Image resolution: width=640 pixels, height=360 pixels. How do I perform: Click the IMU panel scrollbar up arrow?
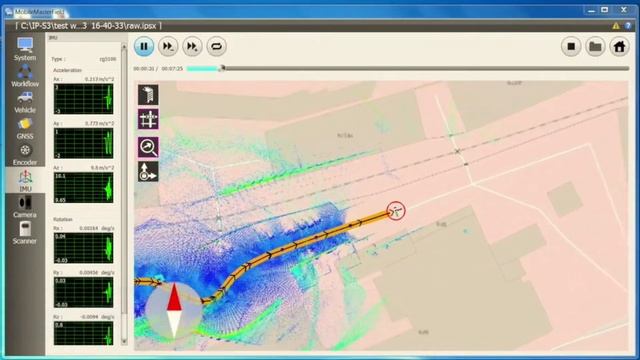(124, 47)
